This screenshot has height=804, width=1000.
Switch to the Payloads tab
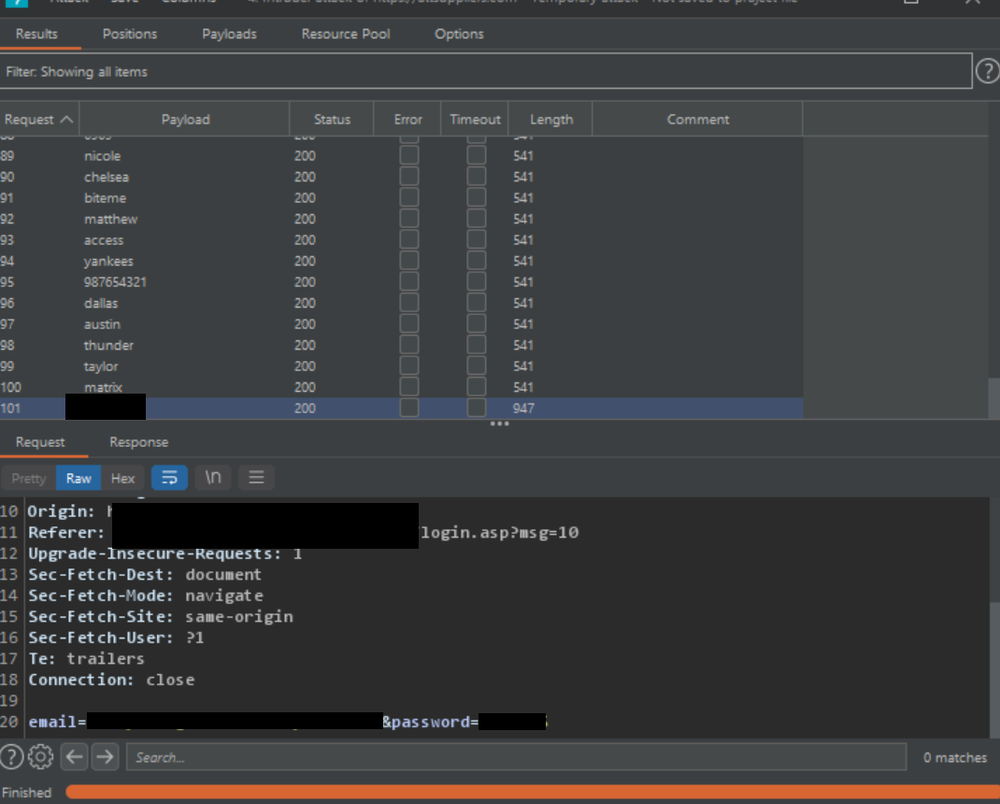pyautogui.click(x=229, y=33)
